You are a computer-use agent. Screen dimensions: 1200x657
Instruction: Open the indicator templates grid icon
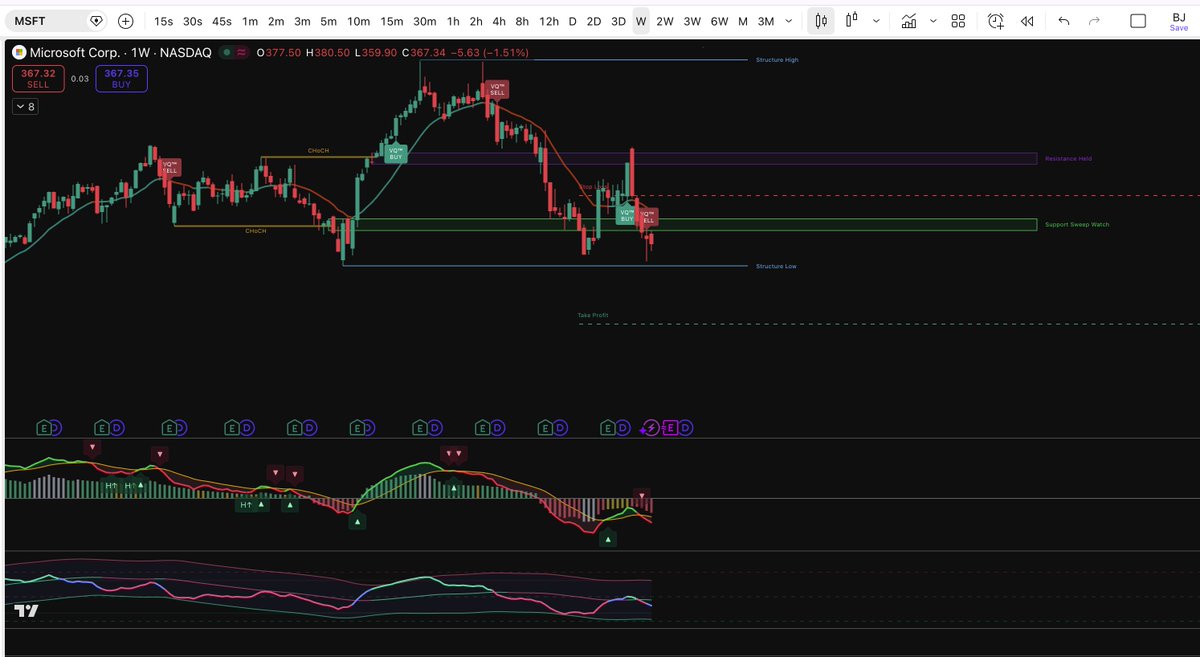tap(958, 21)
